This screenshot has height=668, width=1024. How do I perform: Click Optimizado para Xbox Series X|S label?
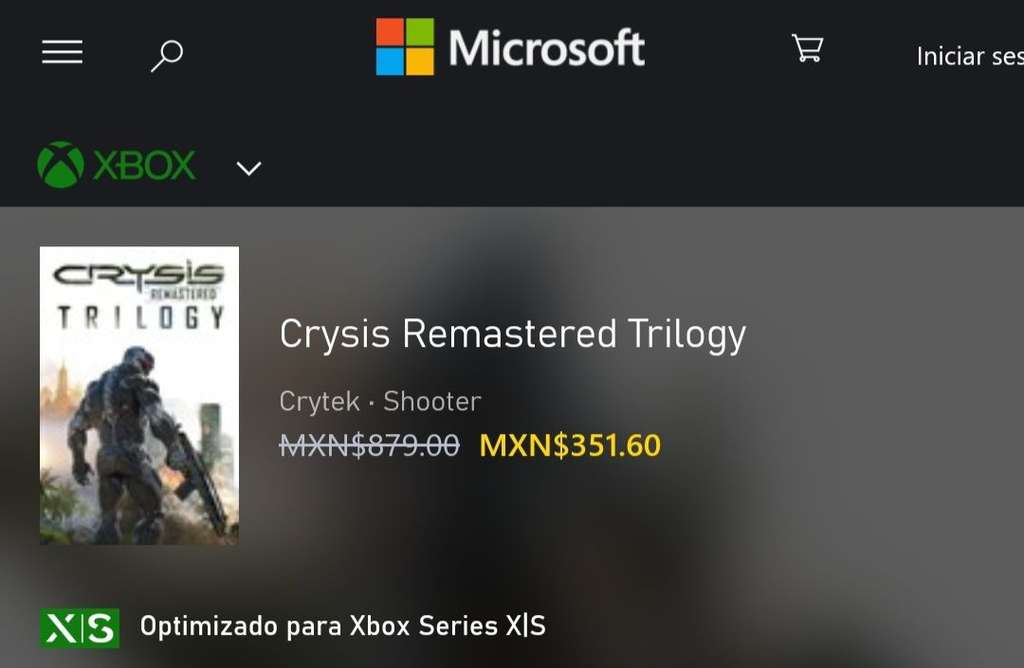point(343,626)
